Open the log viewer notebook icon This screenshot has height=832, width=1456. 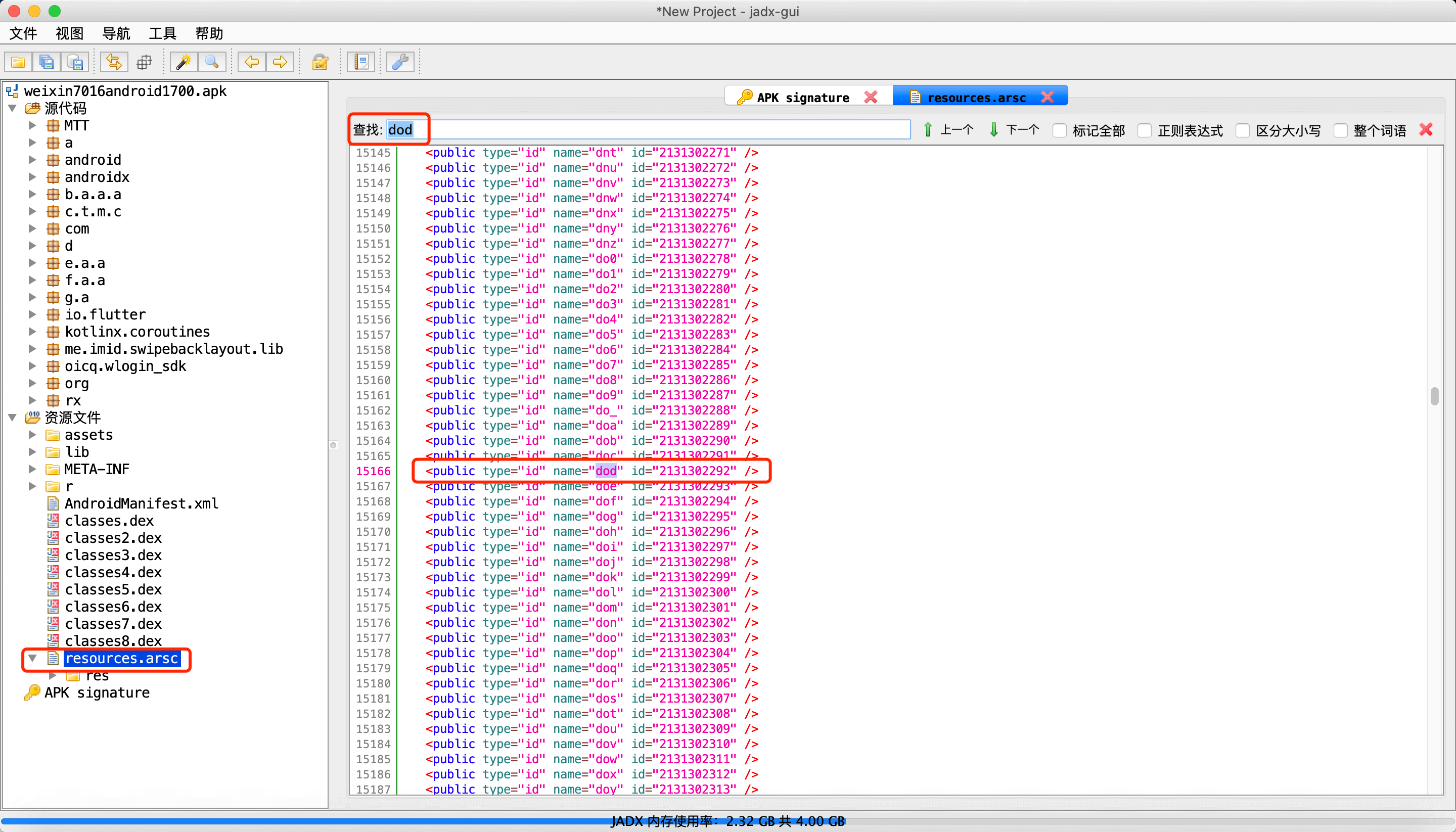(361, 62)
